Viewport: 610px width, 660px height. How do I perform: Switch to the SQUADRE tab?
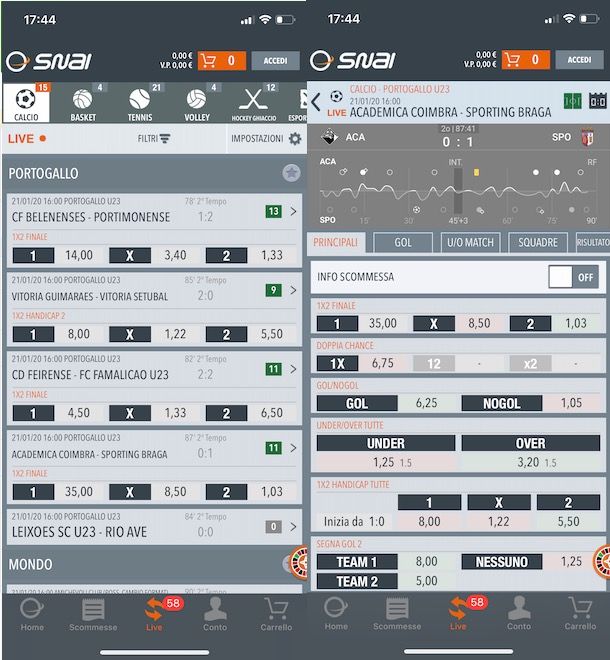coord(538,242)
